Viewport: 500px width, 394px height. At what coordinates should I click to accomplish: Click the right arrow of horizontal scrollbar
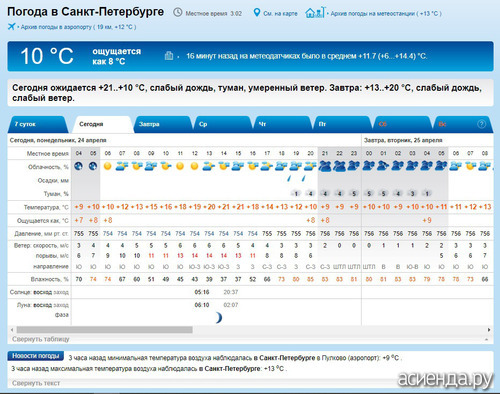(489, 330)
